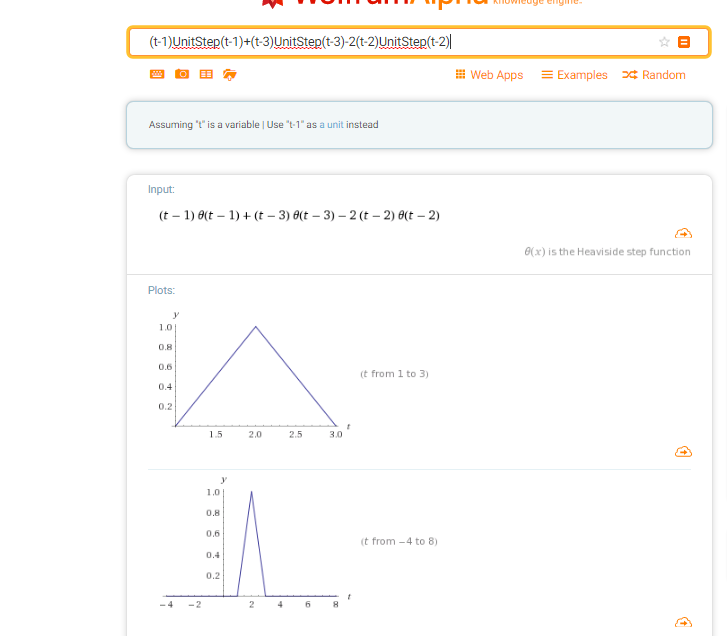Open the Examples menu
The height and width of the screenshot is (636, 727).
[x=574, y=75]
